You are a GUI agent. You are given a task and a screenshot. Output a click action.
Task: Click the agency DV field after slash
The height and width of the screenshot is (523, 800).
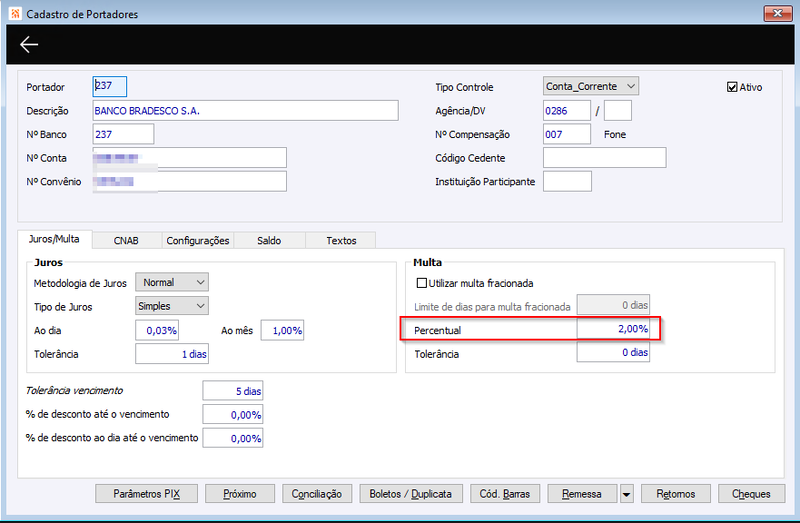coord(618,111)
